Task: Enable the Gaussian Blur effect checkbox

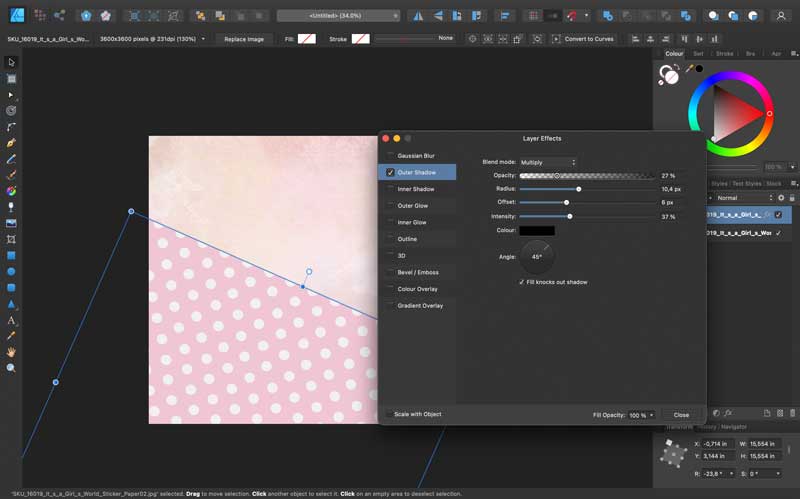Action: (x=391, y=156)
